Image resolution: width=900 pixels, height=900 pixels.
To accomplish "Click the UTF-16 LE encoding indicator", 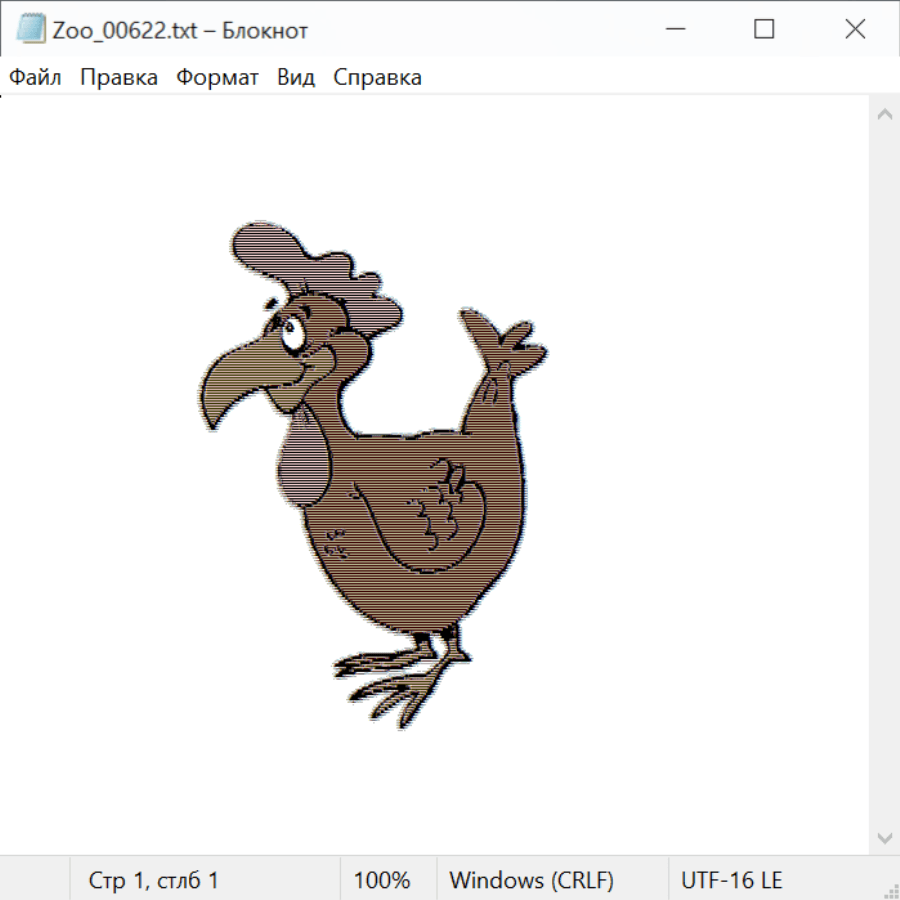I will click(731, 880).
